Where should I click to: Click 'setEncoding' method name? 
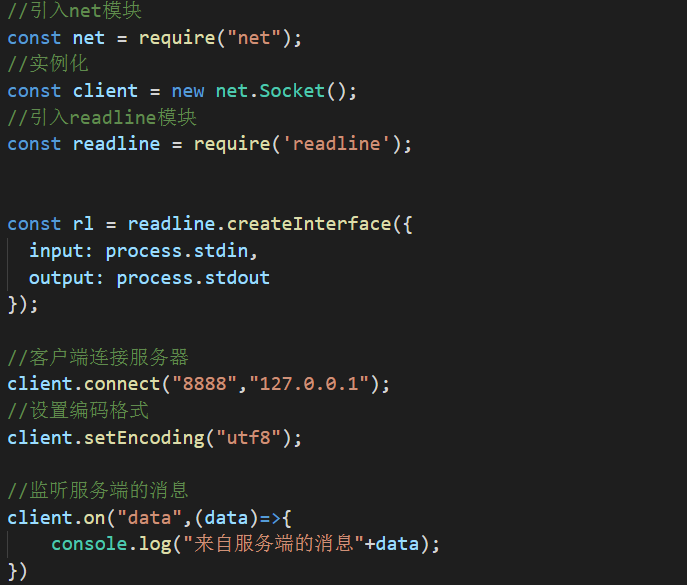click(144, 438)
